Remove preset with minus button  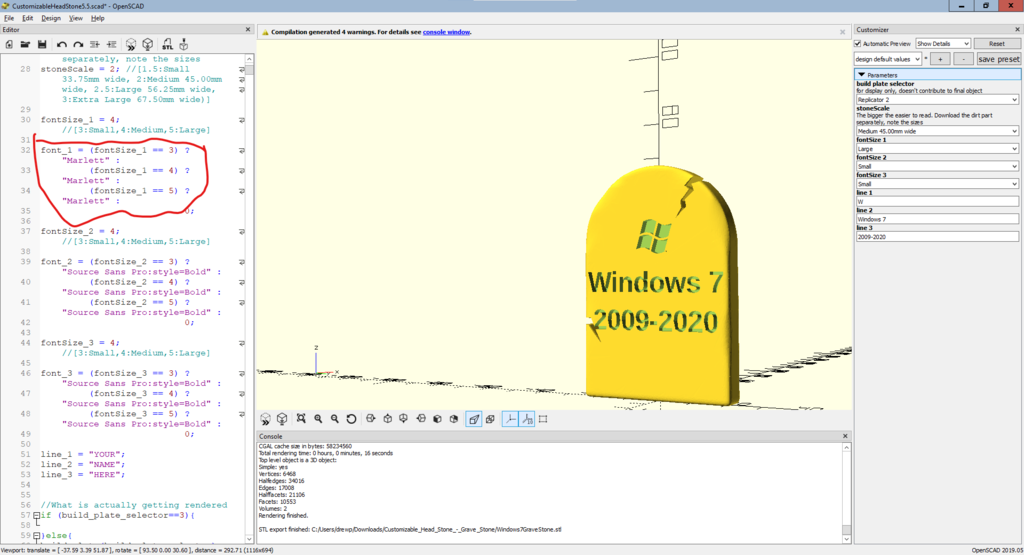pos(963,59)
